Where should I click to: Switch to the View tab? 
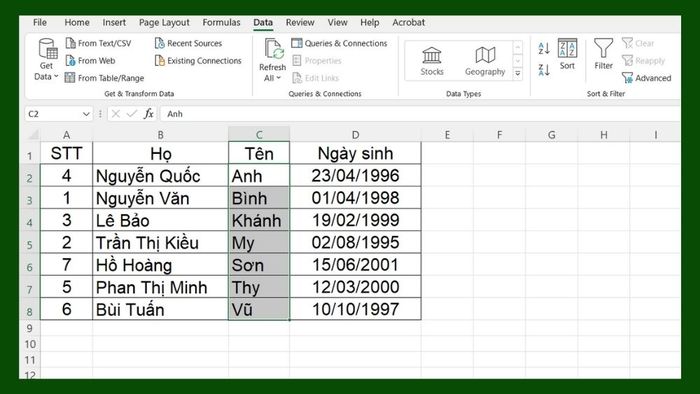(x=337, y=22)
